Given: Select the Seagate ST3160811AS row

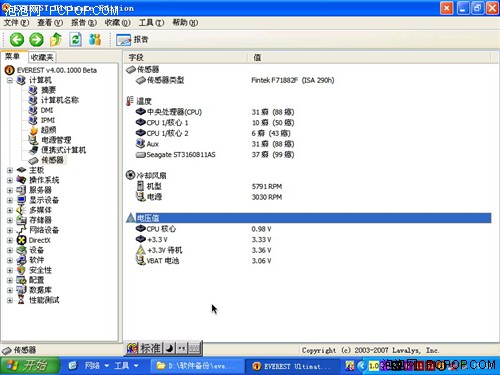Looking at the screenshot, I should pos(308,155).
